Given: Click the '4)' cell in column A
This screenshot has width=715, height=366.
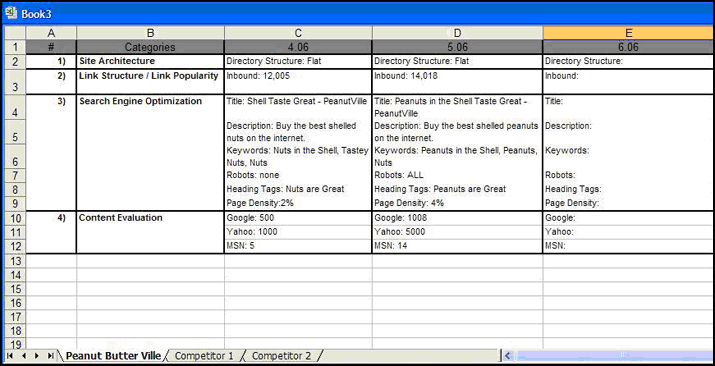Looking at the screenshot, I should 51,218.
